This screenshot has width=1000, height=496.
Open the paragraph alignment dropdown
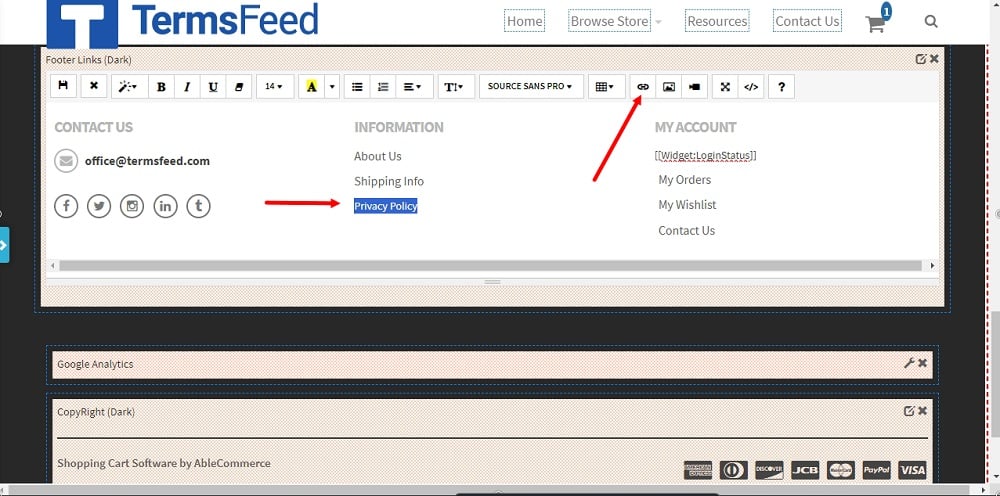tap(414, 87)
